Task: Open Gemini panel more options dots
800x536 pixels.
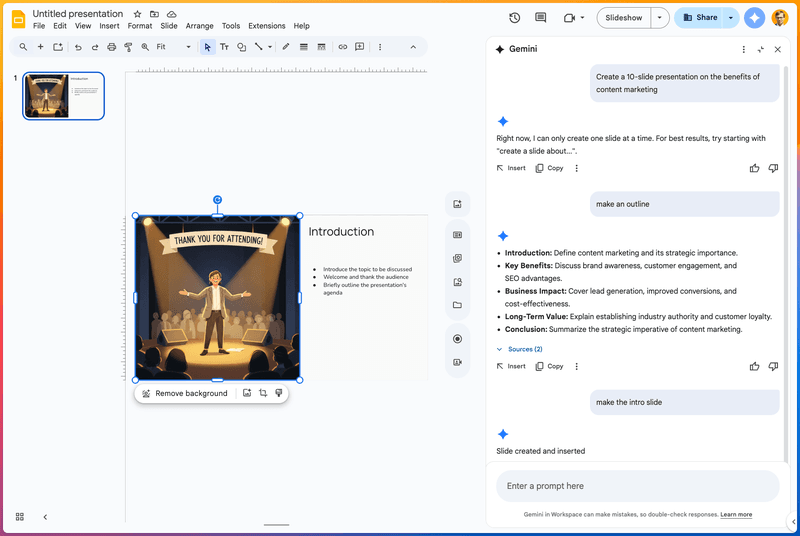Action: click(743, 49)
